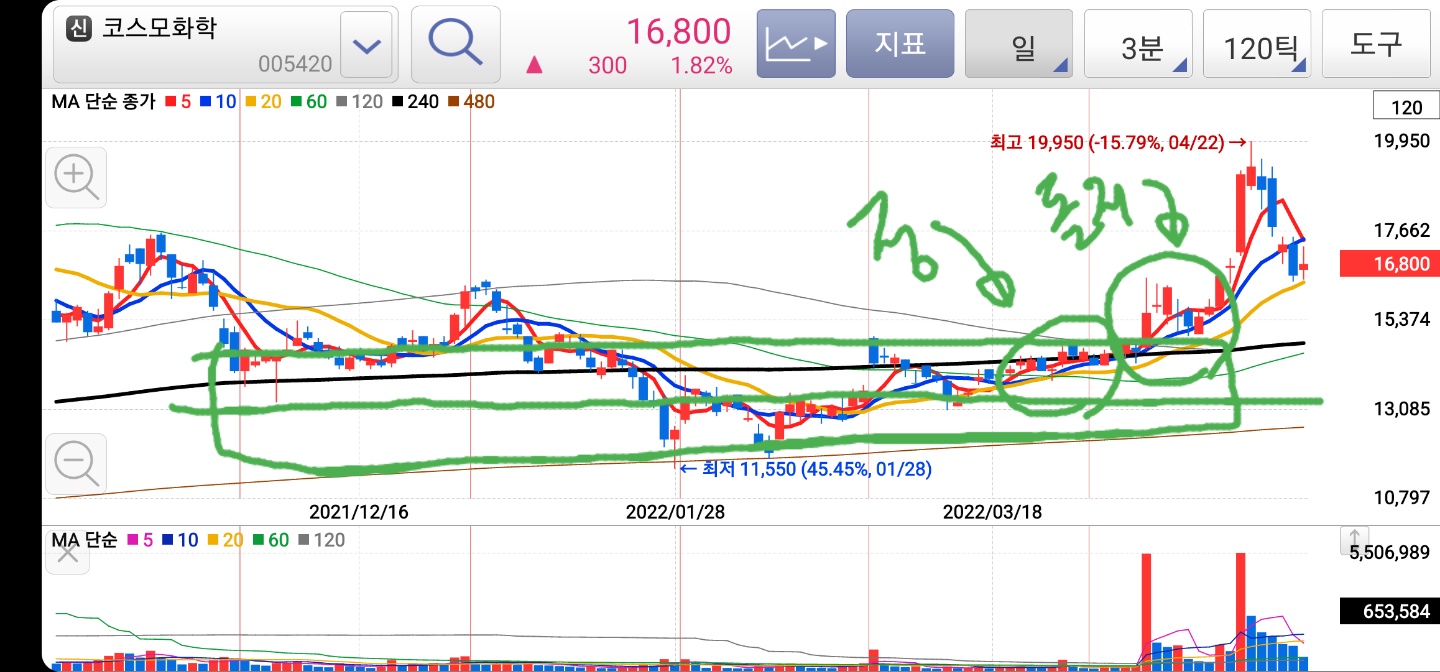Expand volume panel with up-down arrow icon
Image resolution: width=1440 pixels, height=672 pixels.
[1353, 541]
